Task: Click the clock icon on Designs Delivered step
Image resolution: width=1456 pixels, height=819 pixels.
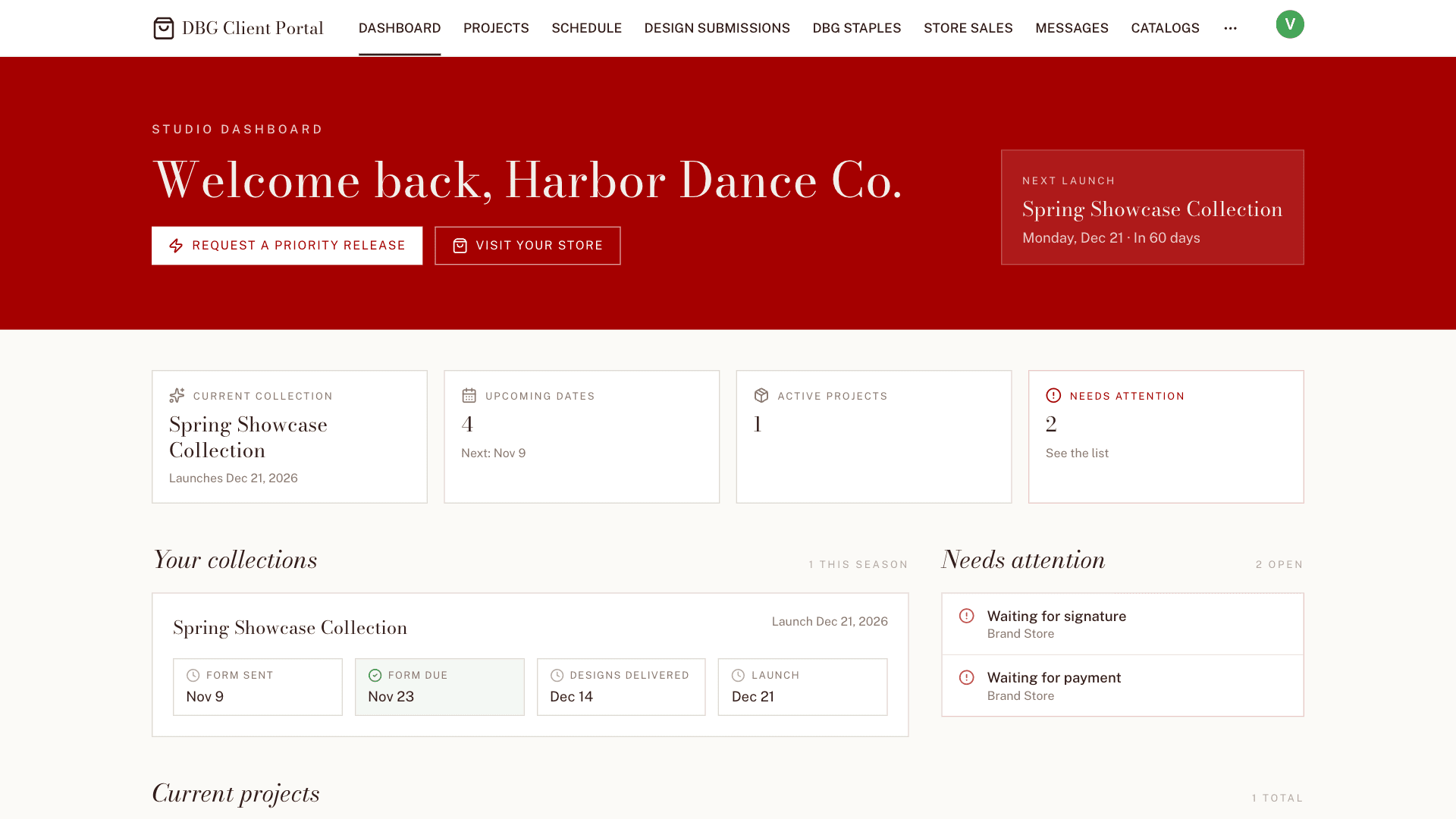Action: click(x=557, y=675)
